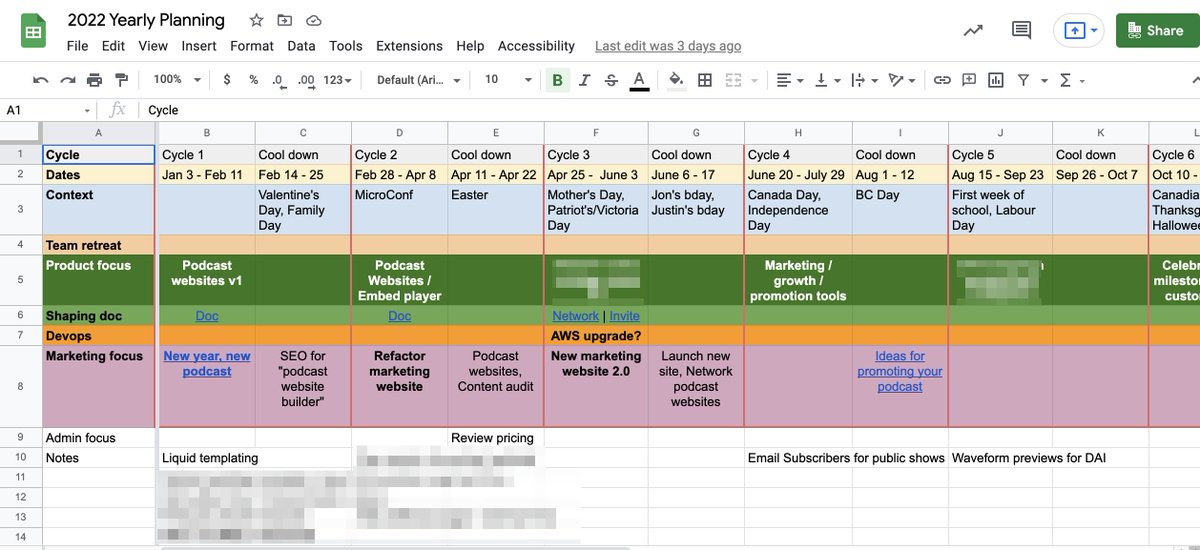Open the Extensions menu
This screenshot has width=1200, height=550.
pyautogui.click(x=409, y=46)
